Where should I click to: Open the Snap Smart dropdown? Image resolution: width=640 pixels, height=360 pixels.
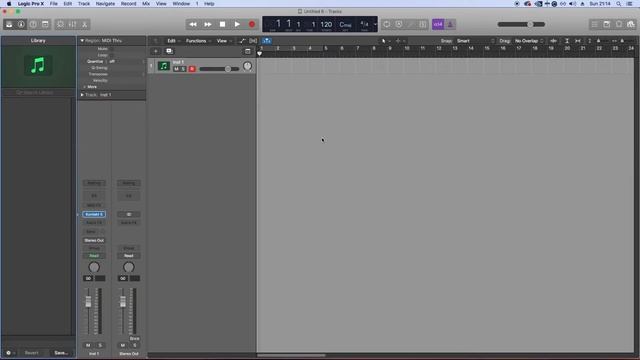(x=476, y=41)
